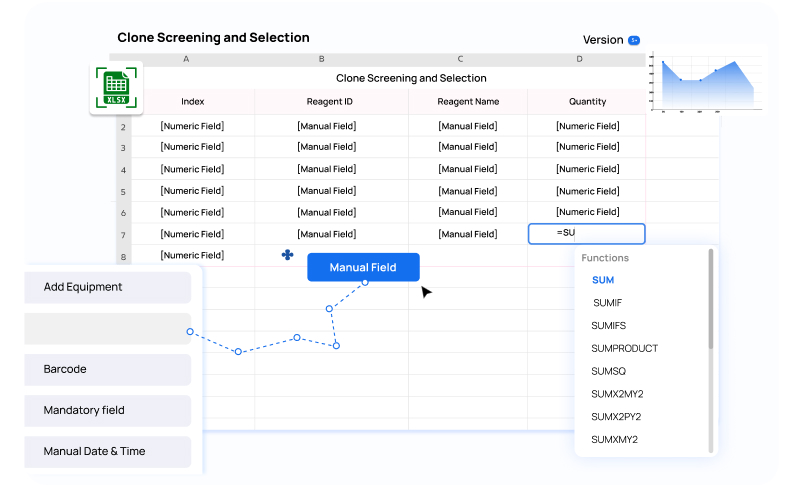Click the blue Version badge
803x488 pixels.
click(634, 40)
